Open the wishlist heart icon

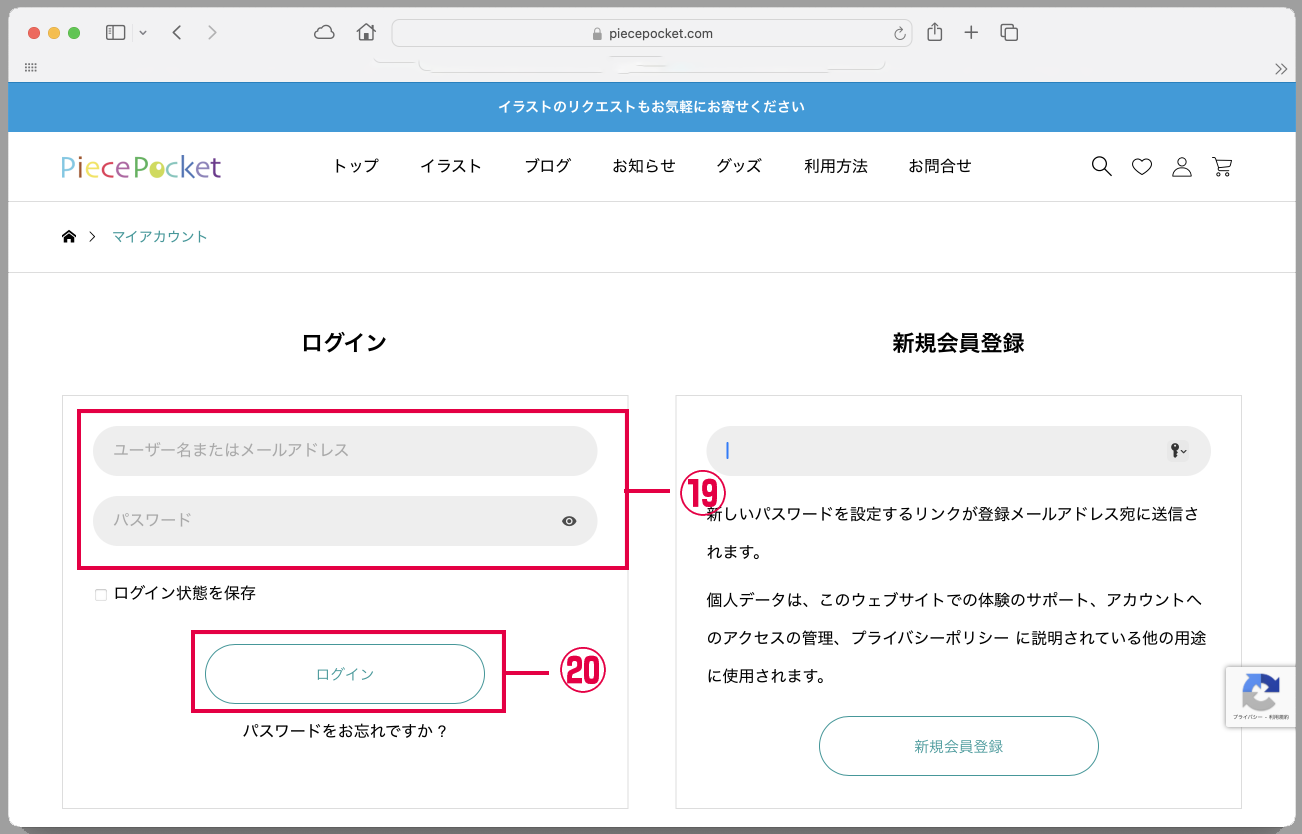[1141, 167]
